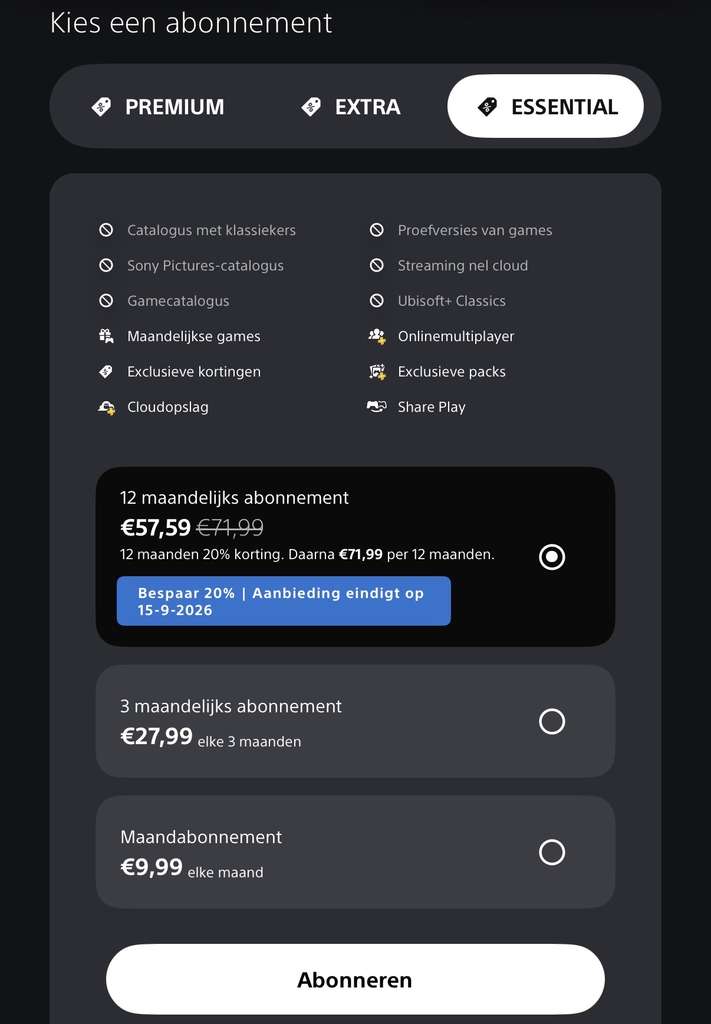The image size is (711, 1024).
Task: Click the Exclusieve kortingen discount icon
Action: click(106, 372)
